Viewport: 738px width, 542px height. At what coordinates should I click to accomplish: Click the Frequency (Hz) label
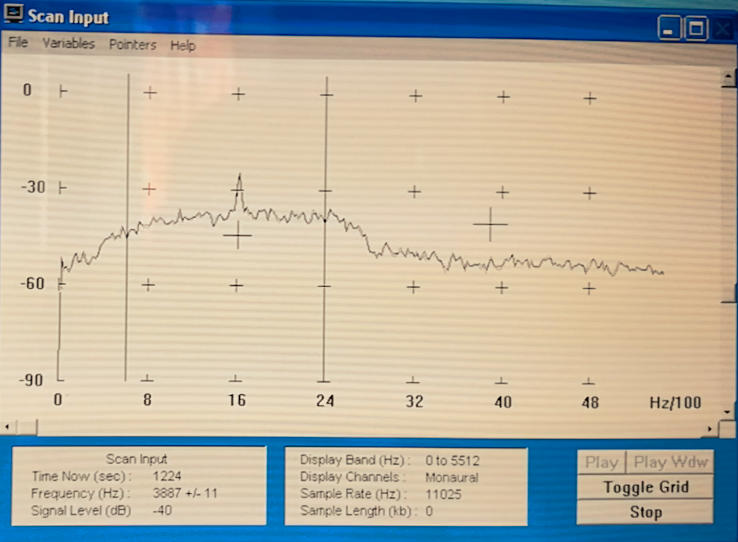click(80, 493)
